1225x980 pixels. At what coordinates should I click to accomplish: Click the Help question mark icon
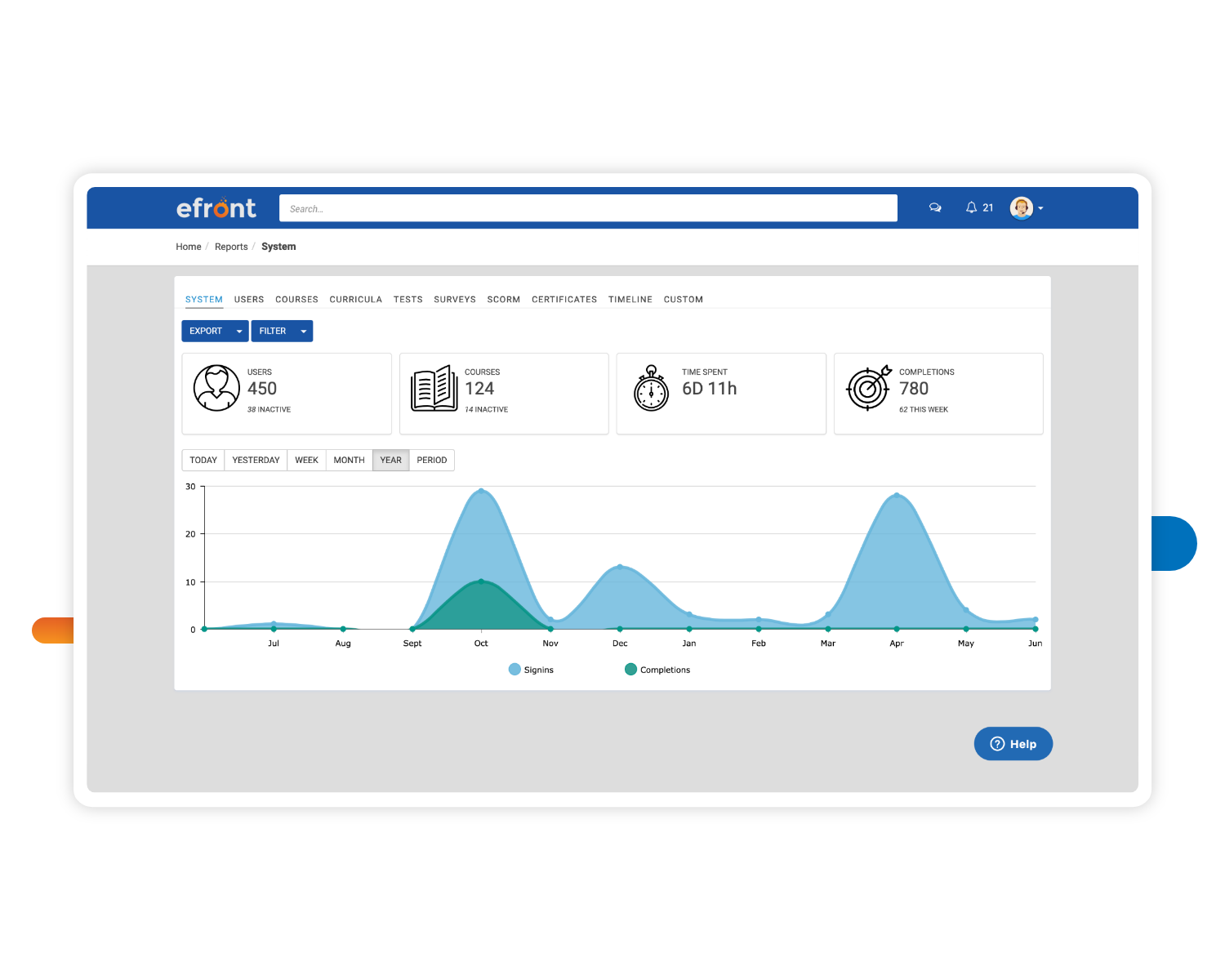point(998,743)
